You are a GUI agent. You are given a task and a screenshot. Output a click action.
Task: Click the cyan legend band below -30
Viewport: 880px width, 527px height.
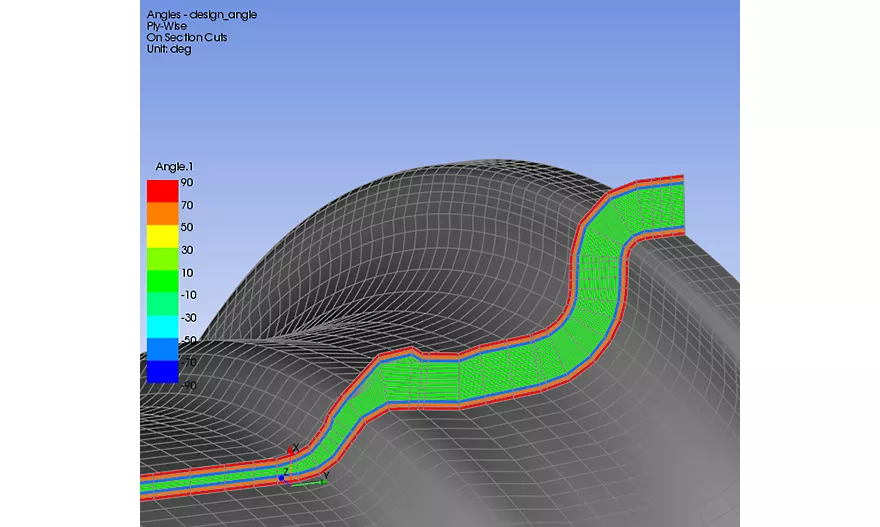coord(162,326)
